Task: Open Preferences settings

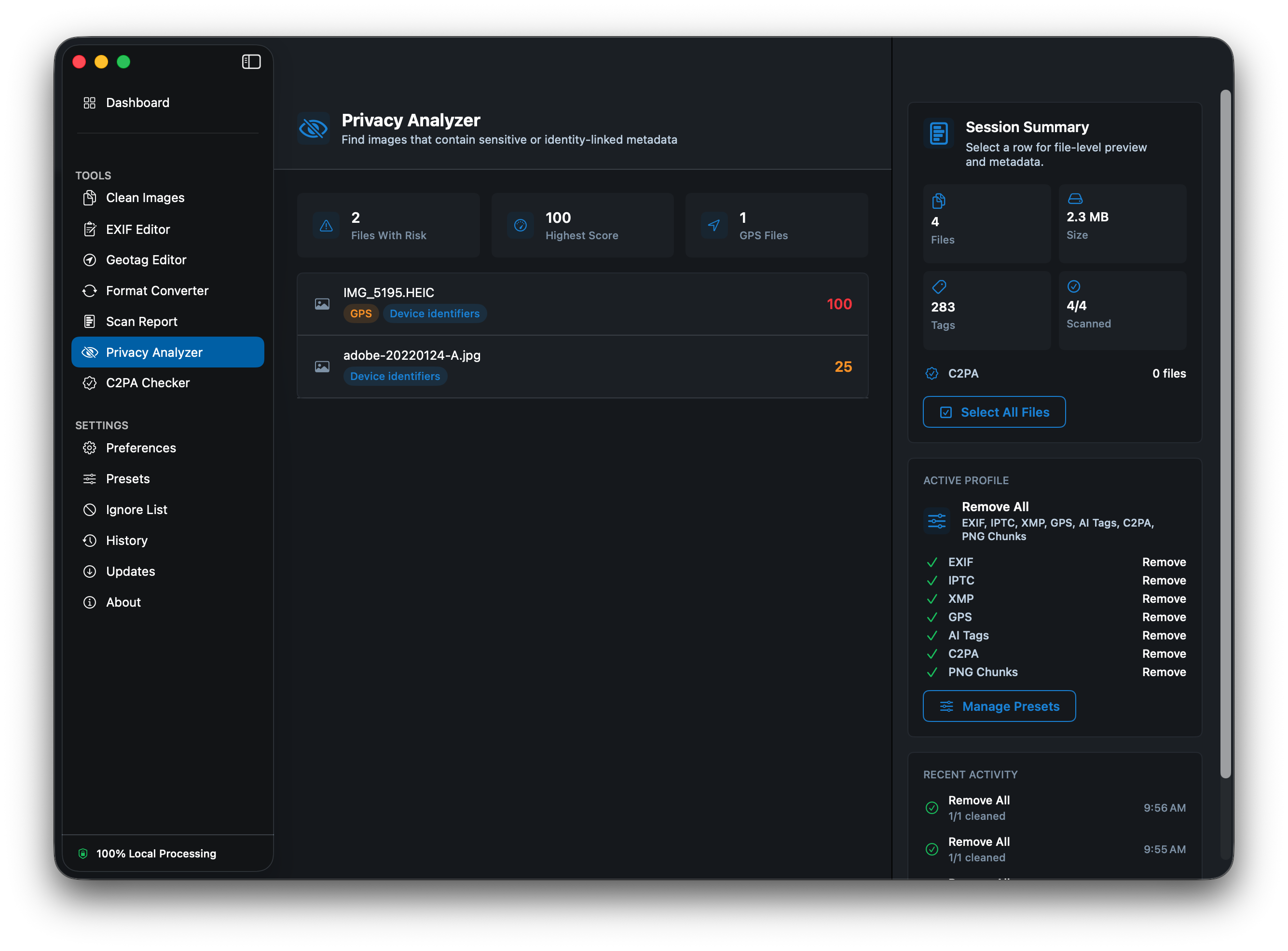Action: click(x=167, y=448)
